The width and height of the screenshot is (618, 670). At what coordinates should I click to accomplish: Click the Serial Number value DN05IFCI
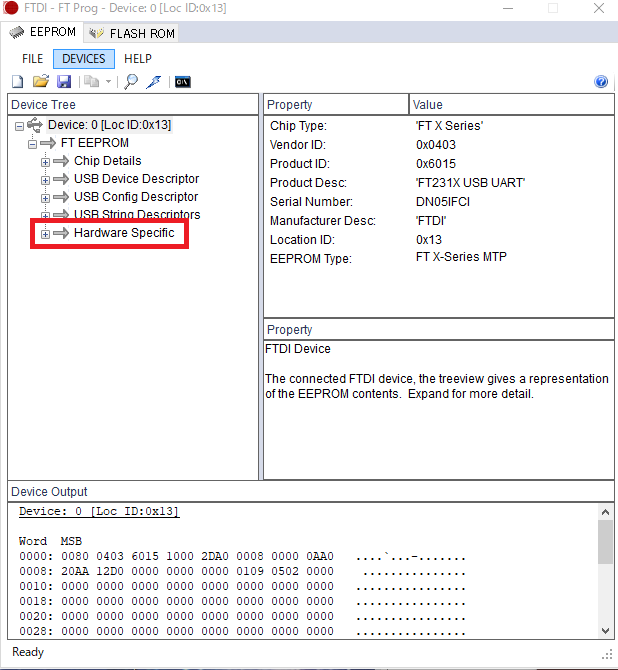click(x=443, y=202)
